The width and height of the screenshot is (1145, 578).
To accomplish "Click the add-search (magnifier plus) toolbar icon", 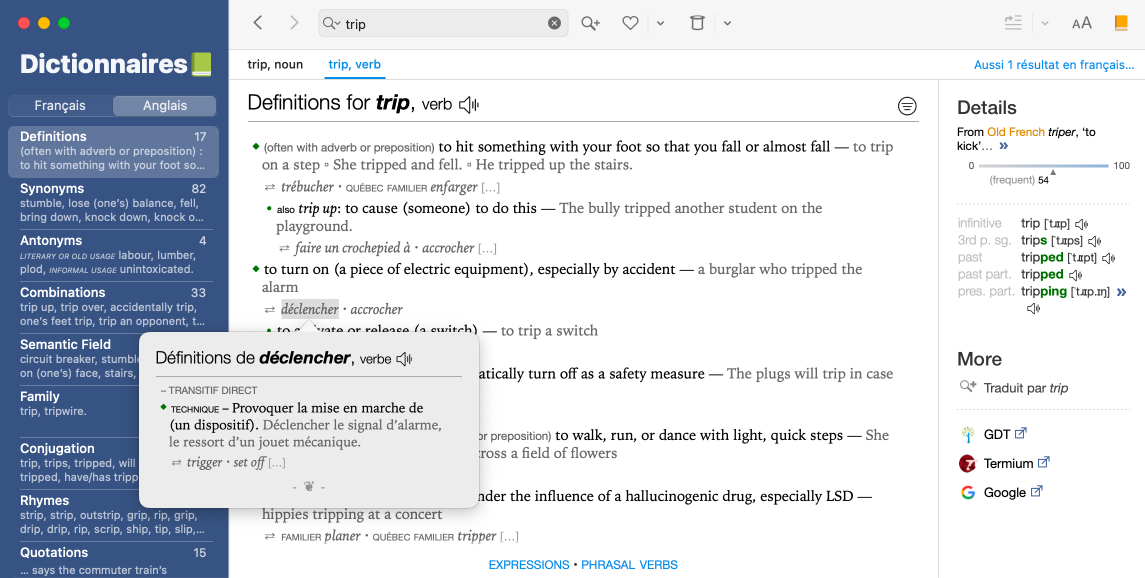I will coord(590,23).
